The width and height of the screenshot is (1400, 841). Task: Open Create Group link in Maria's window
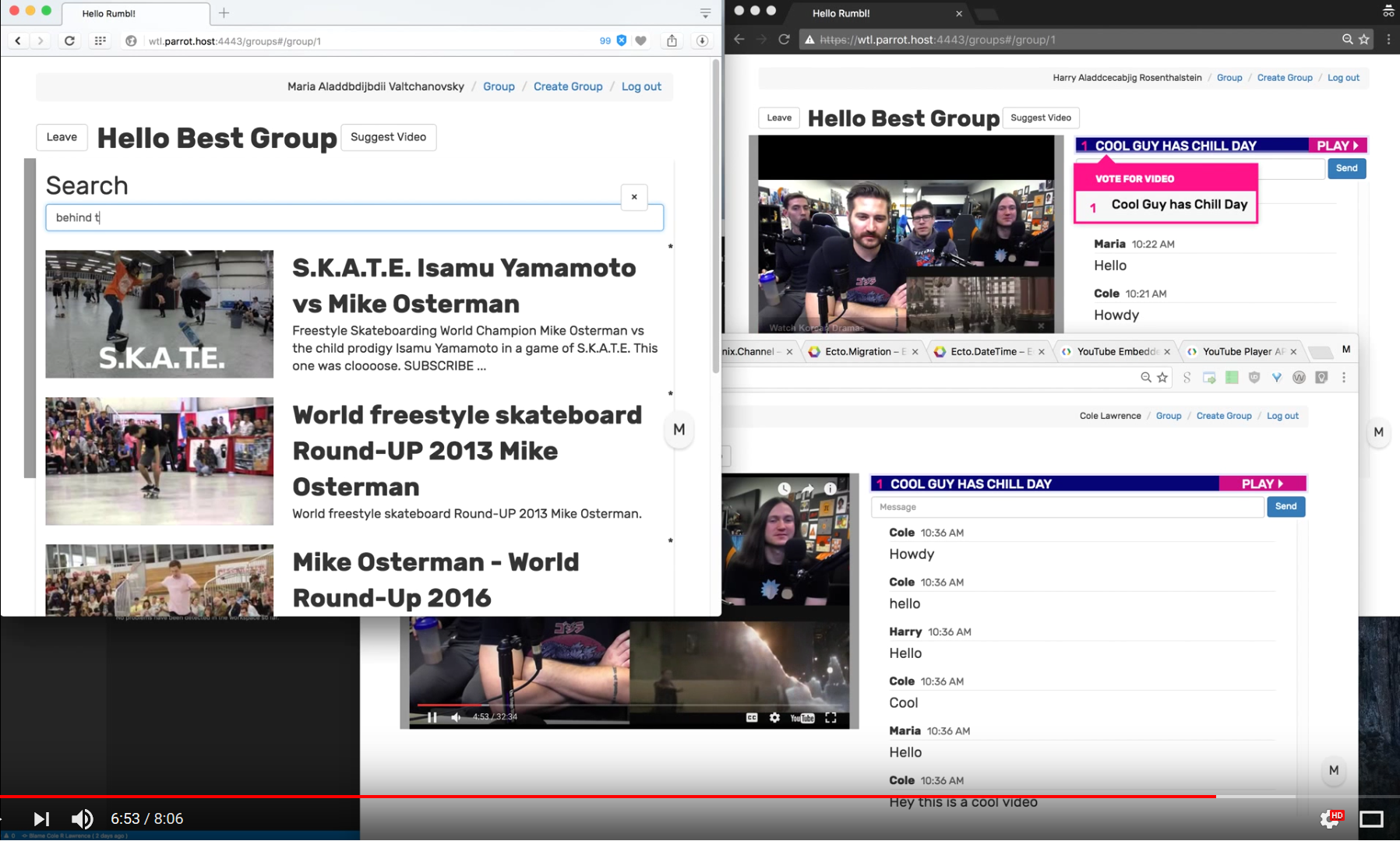point(568,86)
